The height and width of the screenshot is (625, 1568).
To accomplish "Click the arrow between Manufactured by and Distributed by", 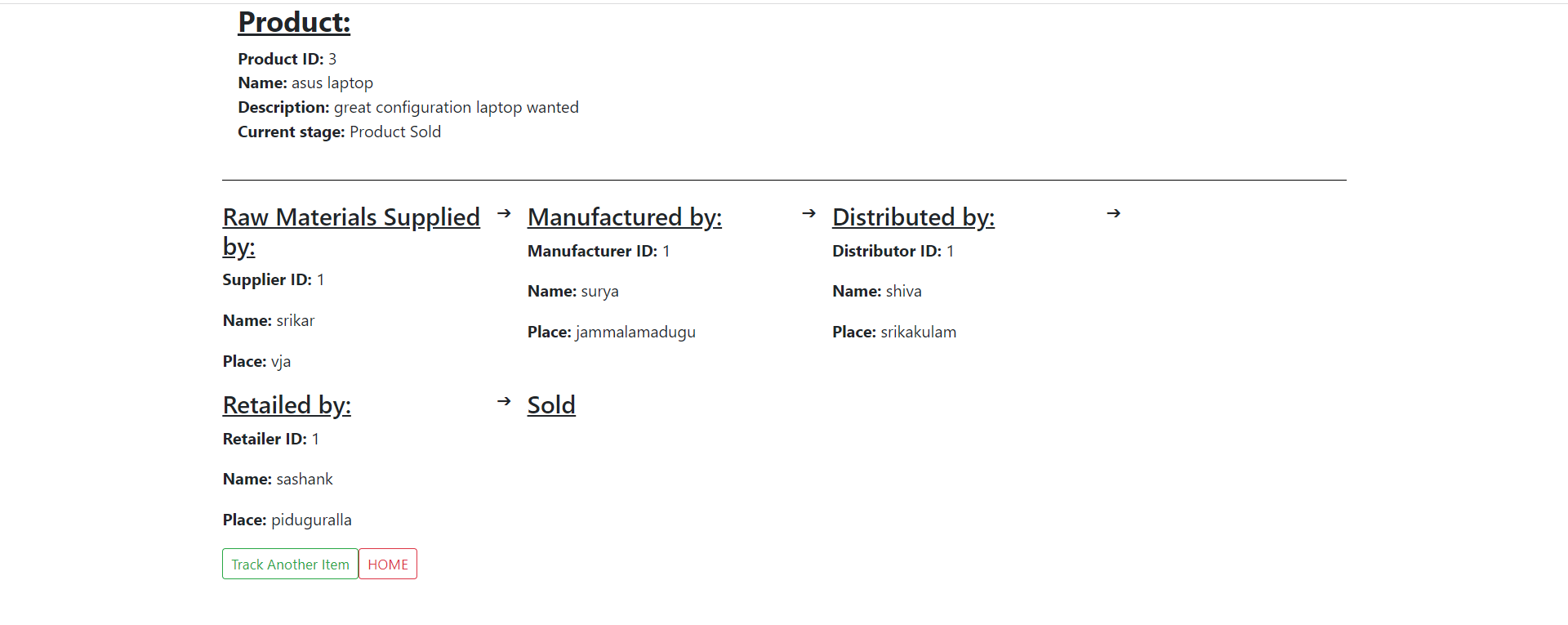I will pos(808,213).
